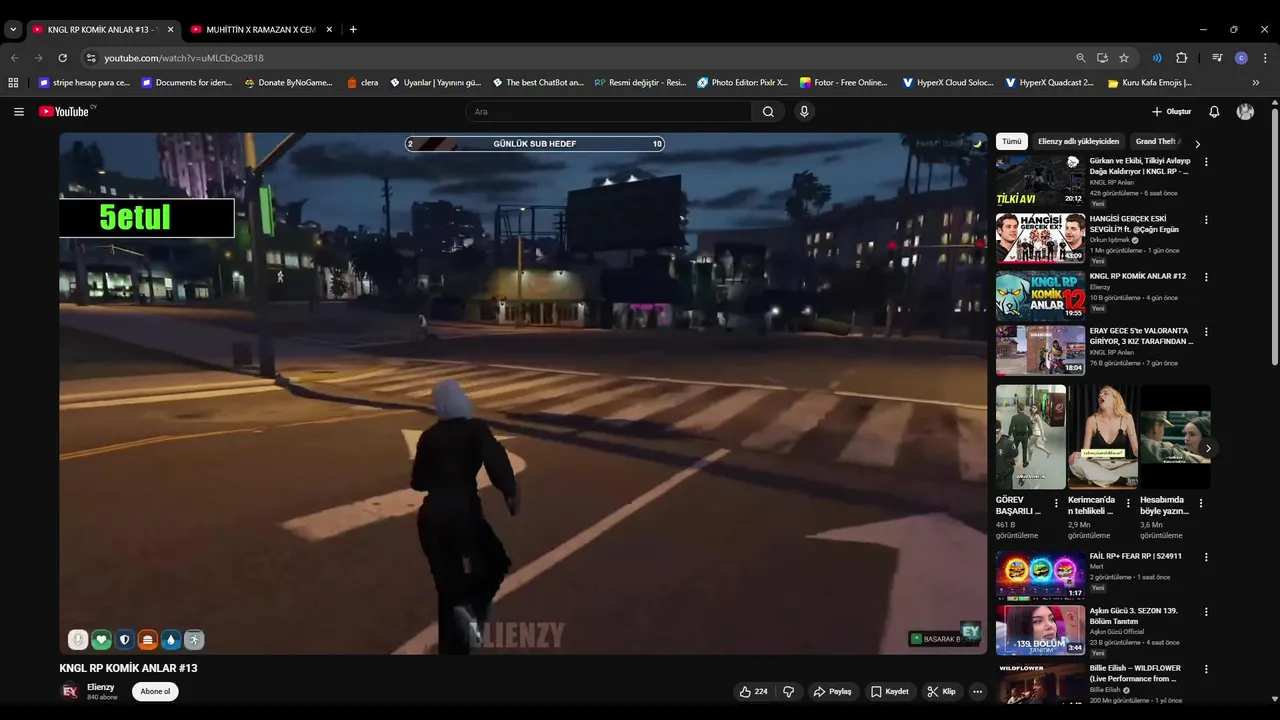Screen dimensions: 1280x720
Task: Open the Extensions puzzle icon
Action: point(1181,58)
